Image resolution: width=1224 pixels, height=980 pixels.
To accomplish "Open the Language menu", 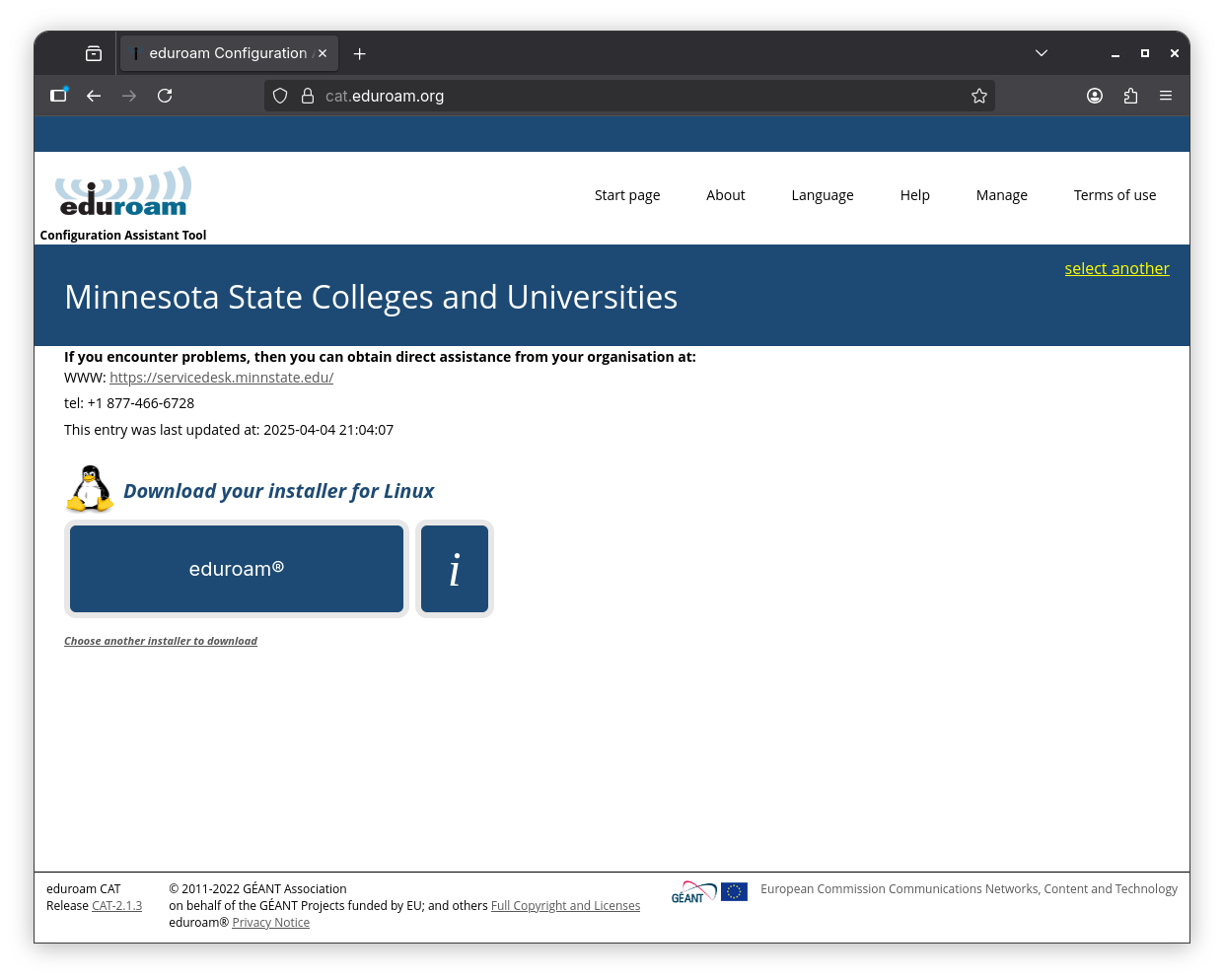I will coord(823,195).
